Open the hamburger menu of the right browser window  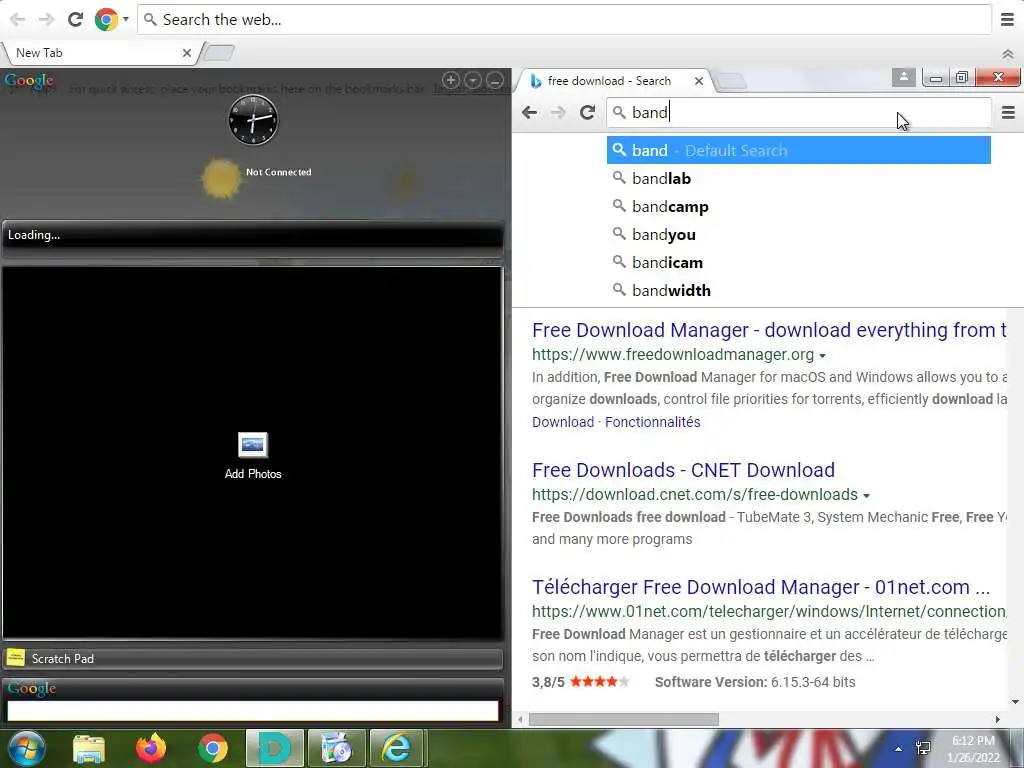click(x=1008, y=112)
